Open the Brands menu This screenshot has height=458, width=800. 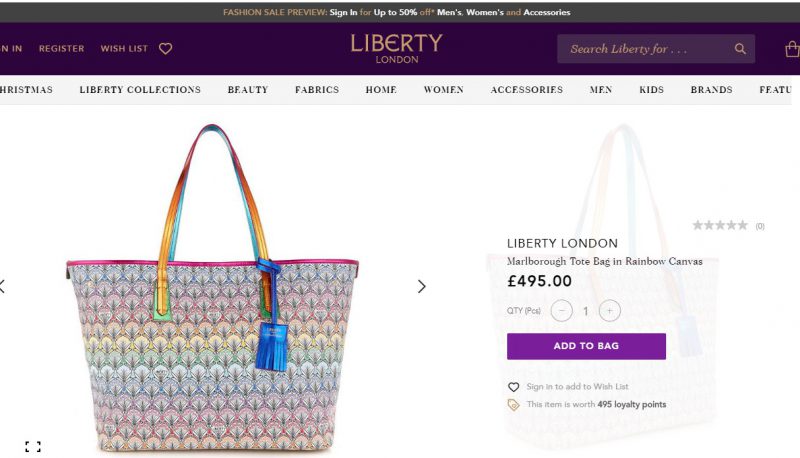coord(712,90)
